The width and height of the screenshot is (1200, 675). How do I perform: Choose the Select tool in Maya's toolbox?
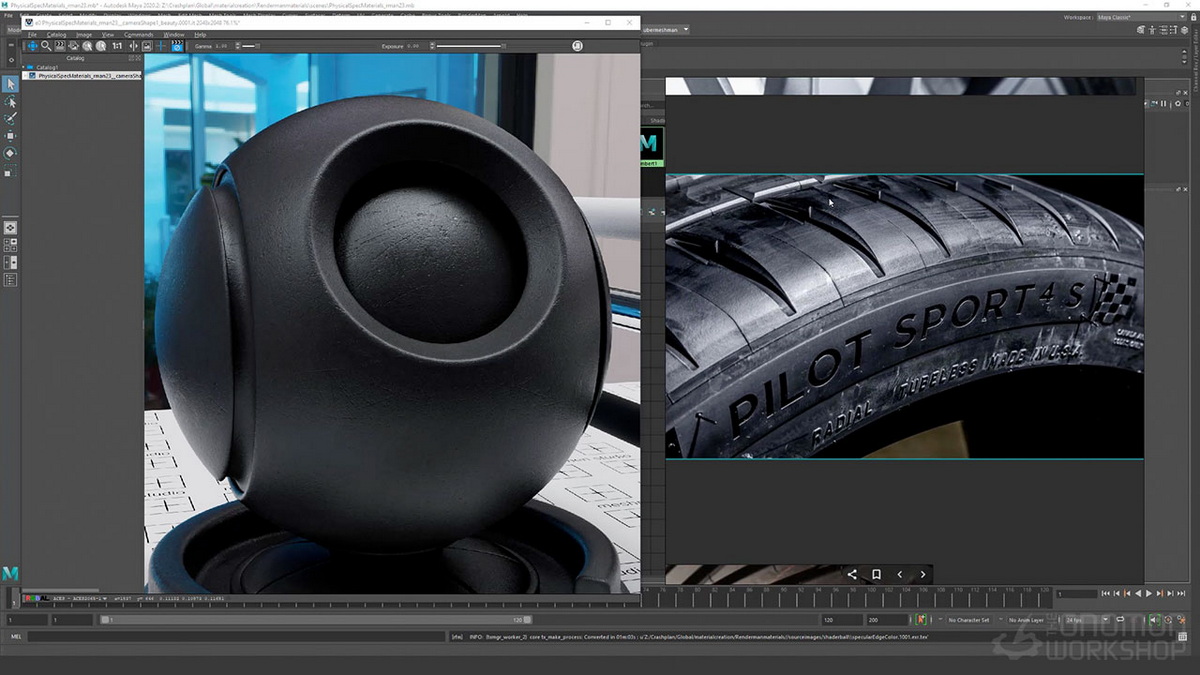click(x=11, y=84)
